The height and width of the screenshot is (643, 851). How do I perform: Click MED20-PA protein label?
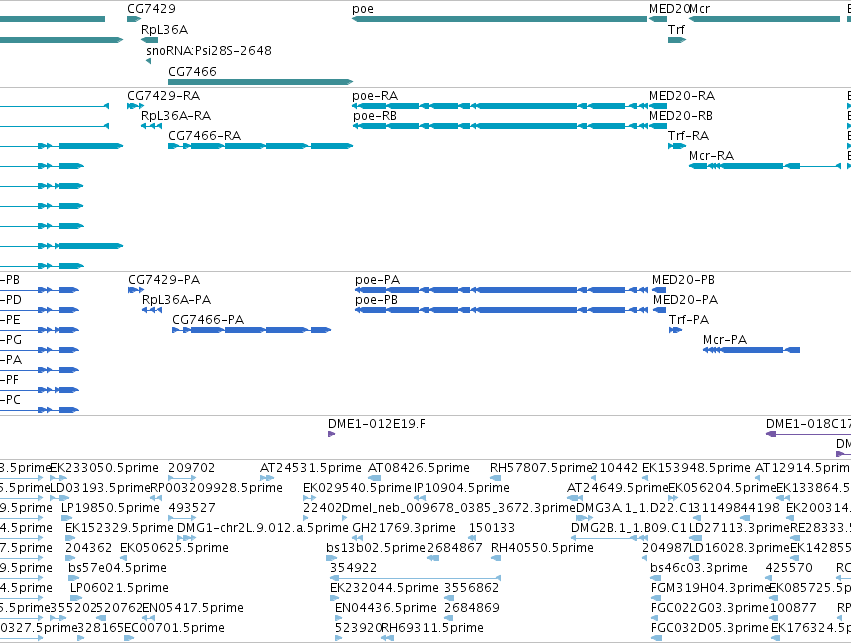pos(685,300)
